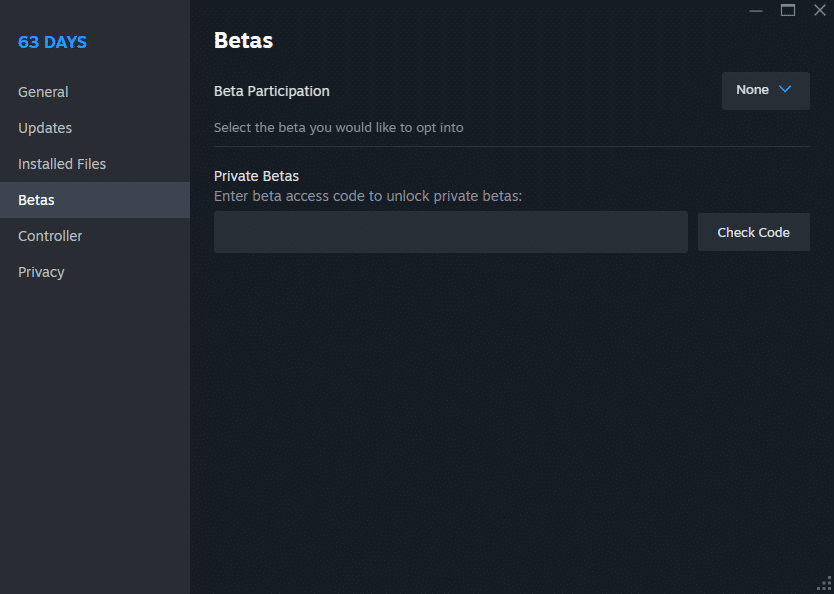This screenshot has height=594, width=834.
Task: Open the General settings tab
Action: (95, 92)
